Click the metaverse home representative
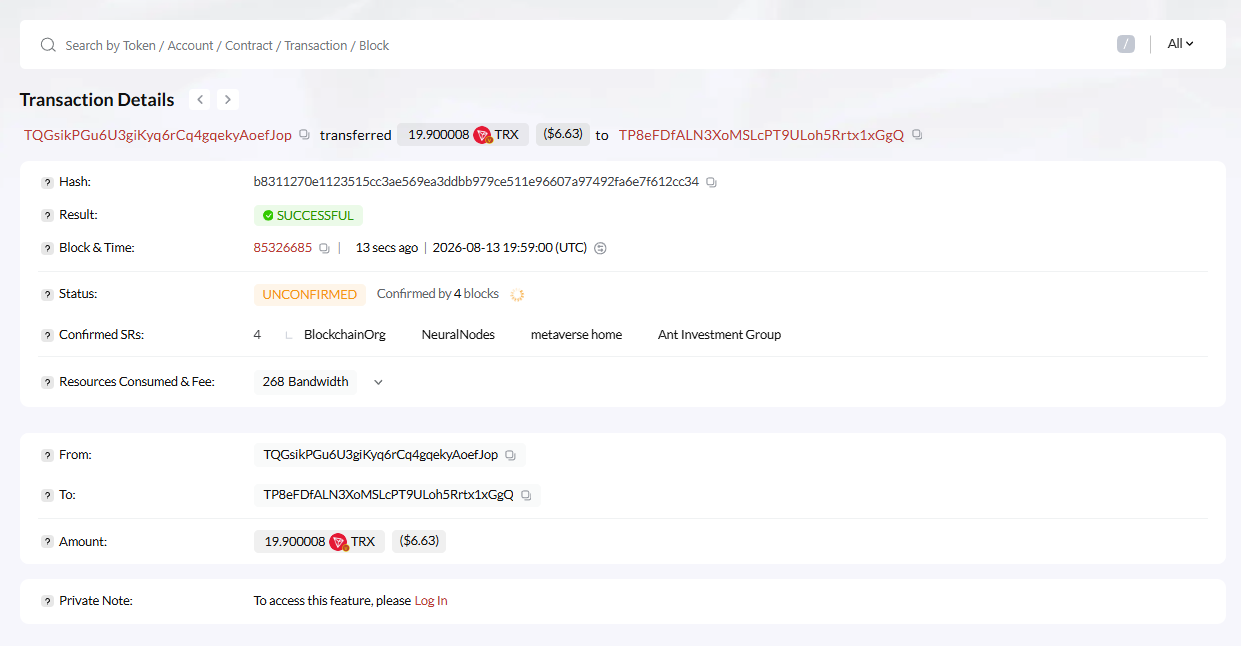1241x646 pixels. coord(576,335)
